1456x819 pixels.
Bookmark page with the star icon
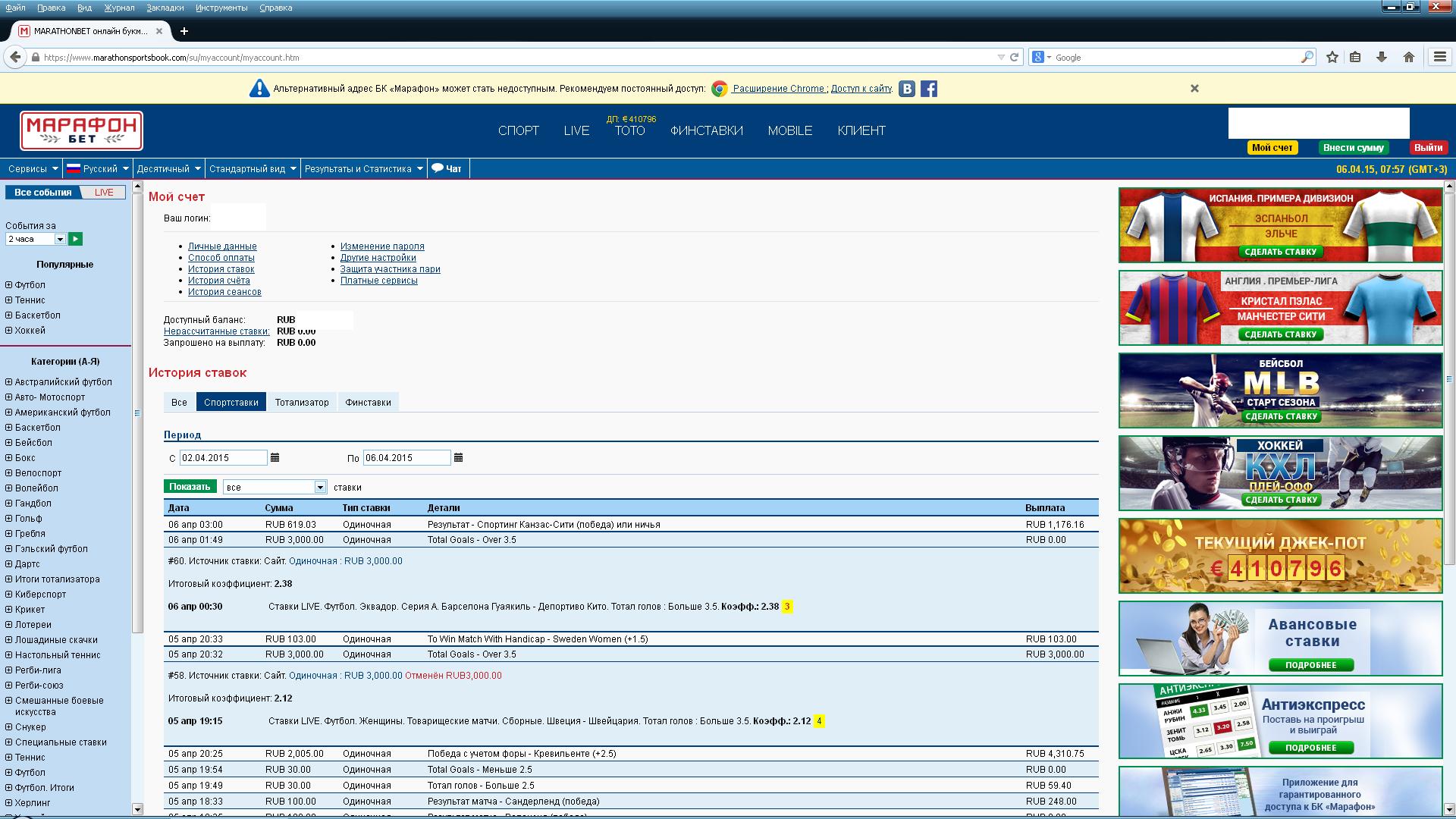click(1332, 57)
